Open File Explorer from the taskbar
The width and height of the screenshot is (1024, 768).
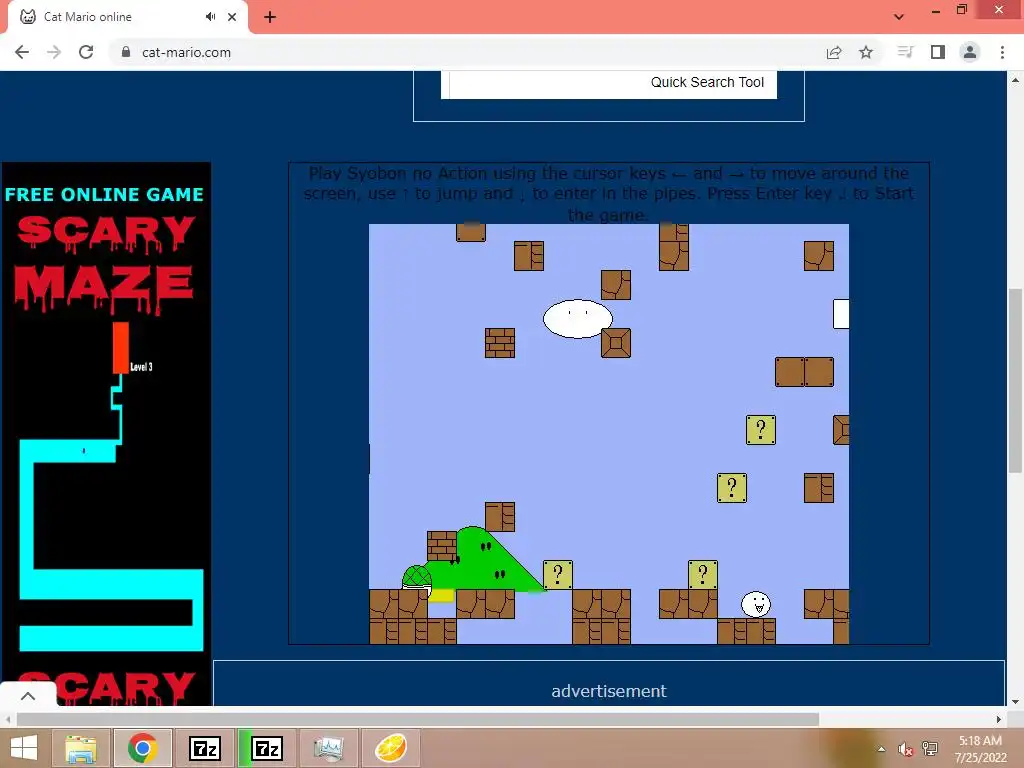[82, 748]
